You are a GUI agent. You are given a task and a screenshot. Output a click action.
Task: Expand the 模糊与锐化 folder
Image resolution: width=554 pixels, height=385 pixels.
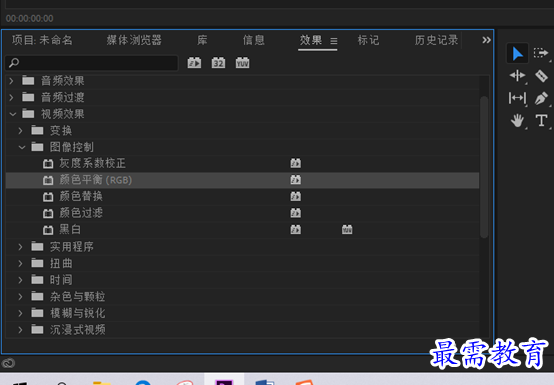[x=20, y=313]
